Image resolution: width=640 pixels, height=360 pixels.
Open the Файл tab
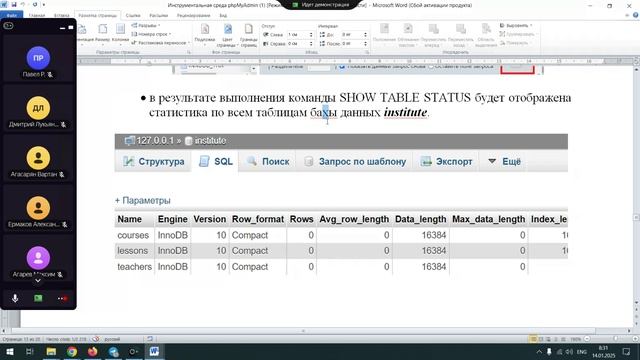(x=12, y=16)
